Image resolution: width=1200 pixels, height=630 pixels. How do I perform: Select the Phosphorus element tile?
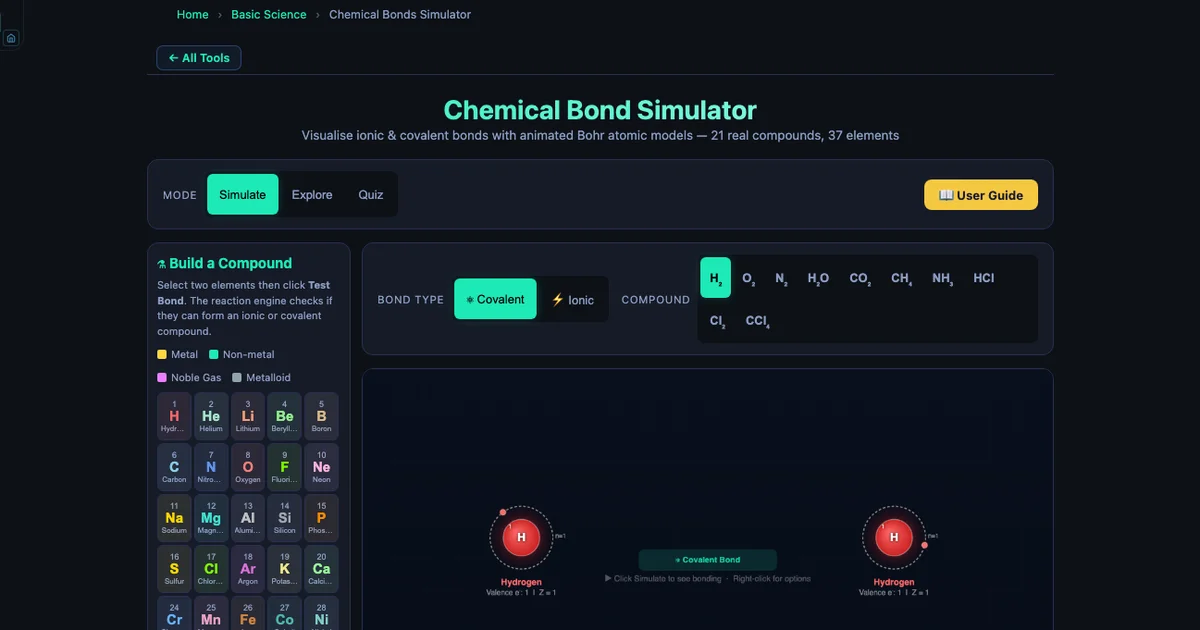point(321,518)
